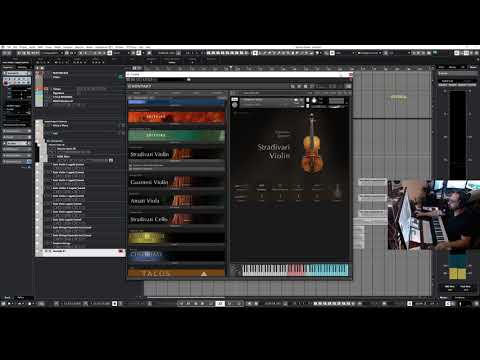Open the Project menu in Cubase
The image size is (480, 360).
click(x=23, y=47)
